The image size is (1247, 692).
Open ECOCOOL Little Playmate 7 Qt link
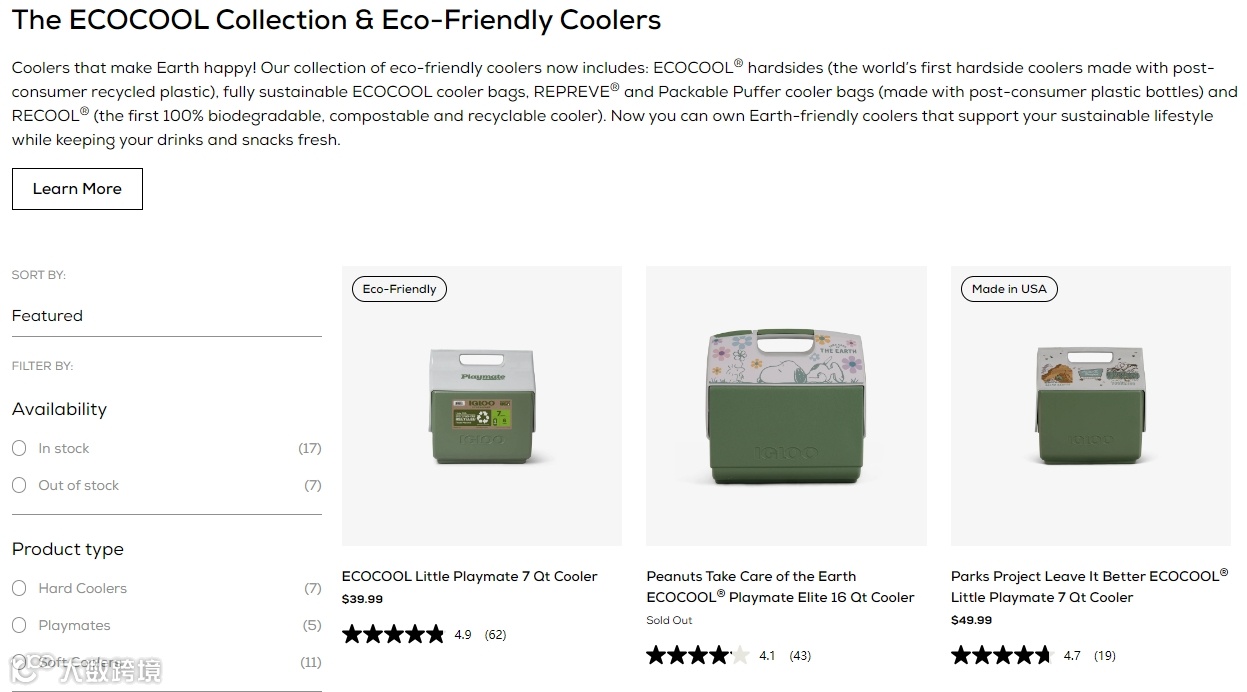coord(469,576)
